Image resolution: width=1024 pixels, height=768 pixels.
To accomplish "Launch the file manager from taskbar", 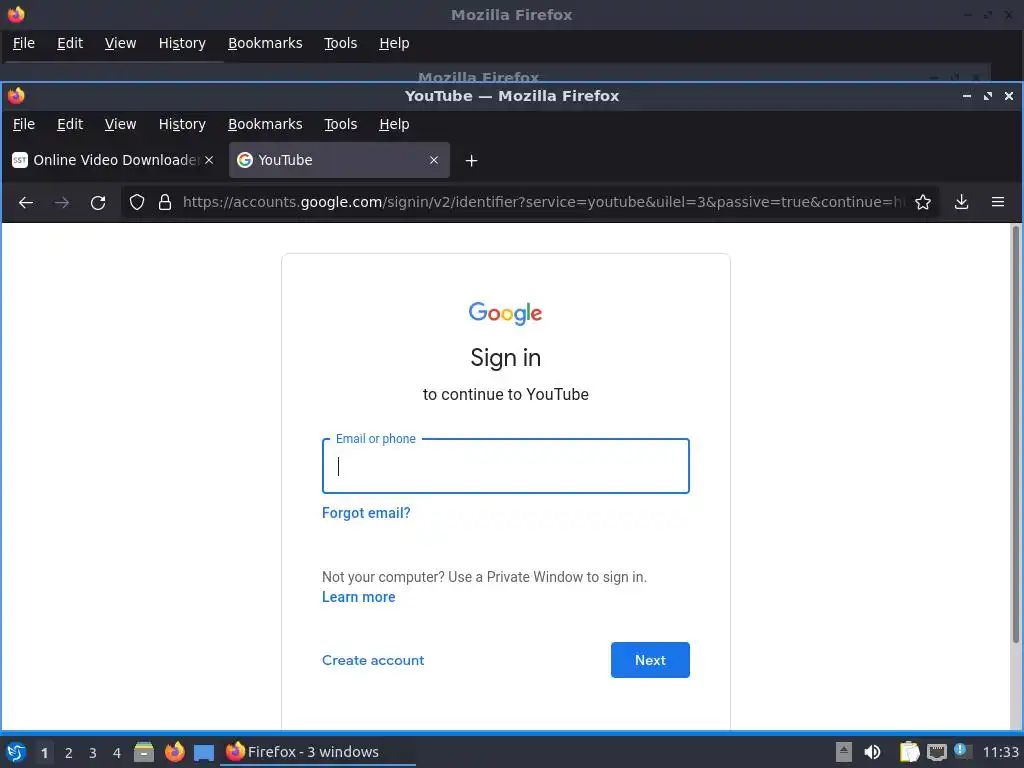I will point(144,752).
